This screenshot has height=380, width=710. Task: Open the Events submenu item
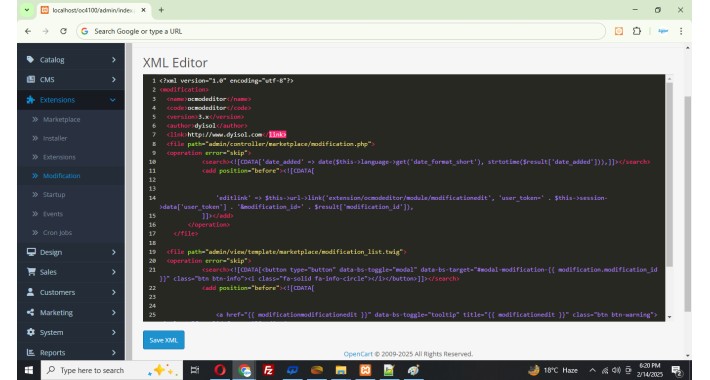point(53,213)
